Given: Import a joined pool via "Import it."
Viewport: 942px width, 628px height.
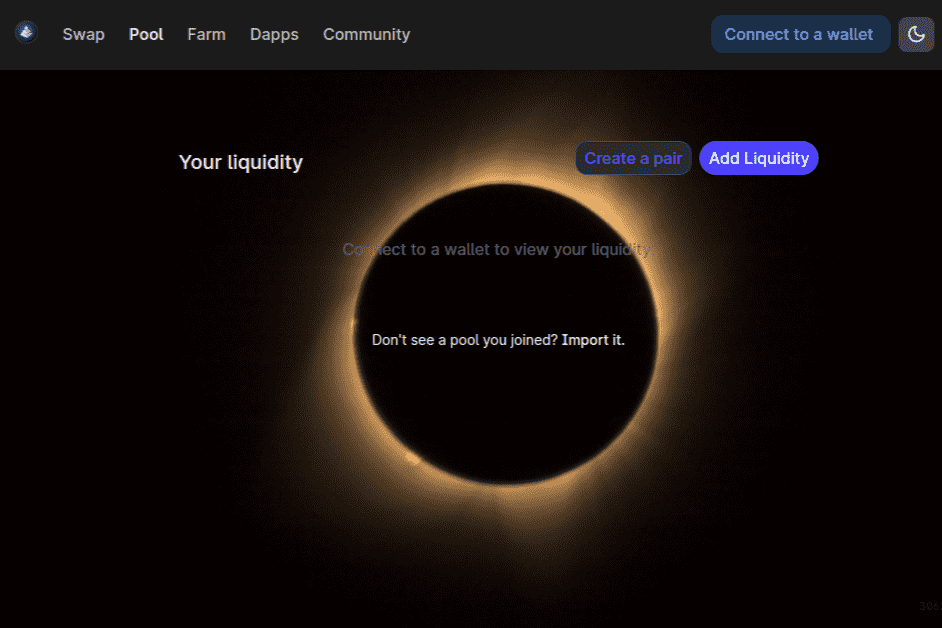Looking at the screenshot, I should tap(594, 339).
